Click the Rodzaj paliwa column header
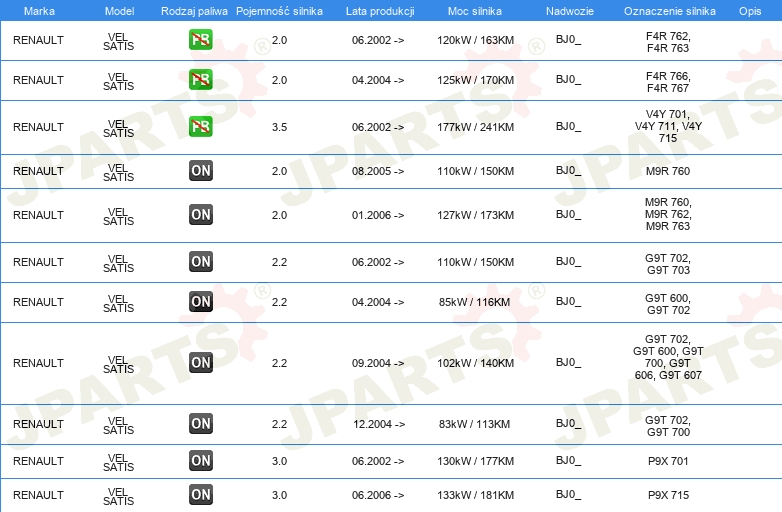This screenshot has height=512, width=782. point(195,11)
